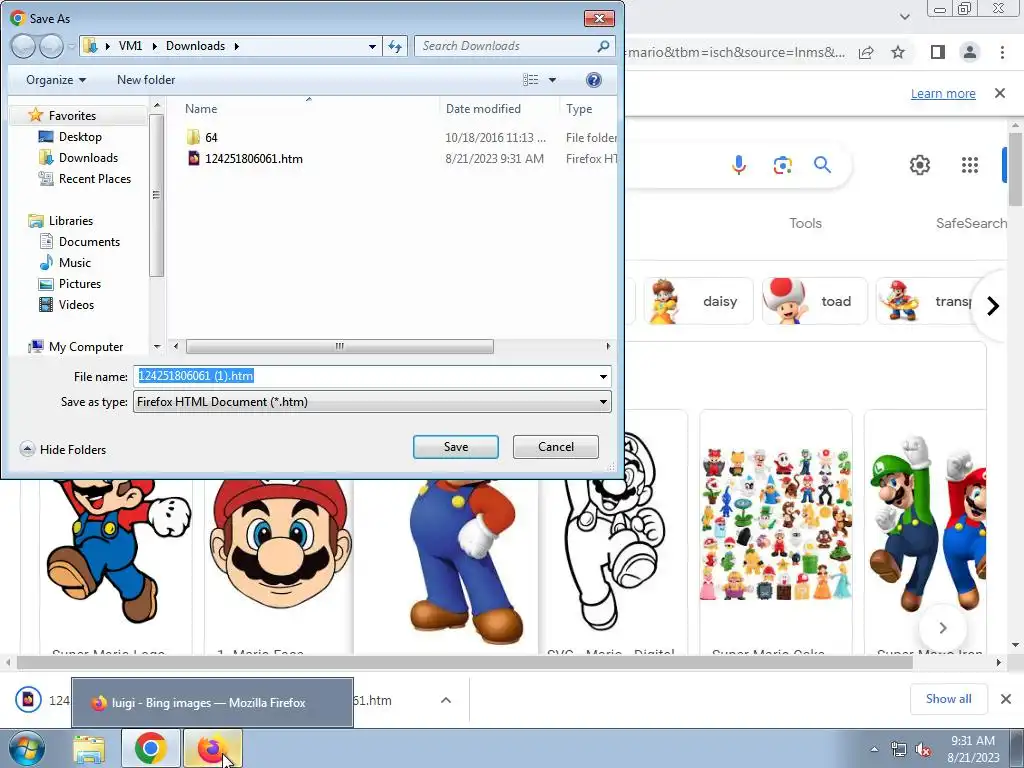Select Favorites in the navigation pane
The image size is (1024, 768).
[72, 116]
